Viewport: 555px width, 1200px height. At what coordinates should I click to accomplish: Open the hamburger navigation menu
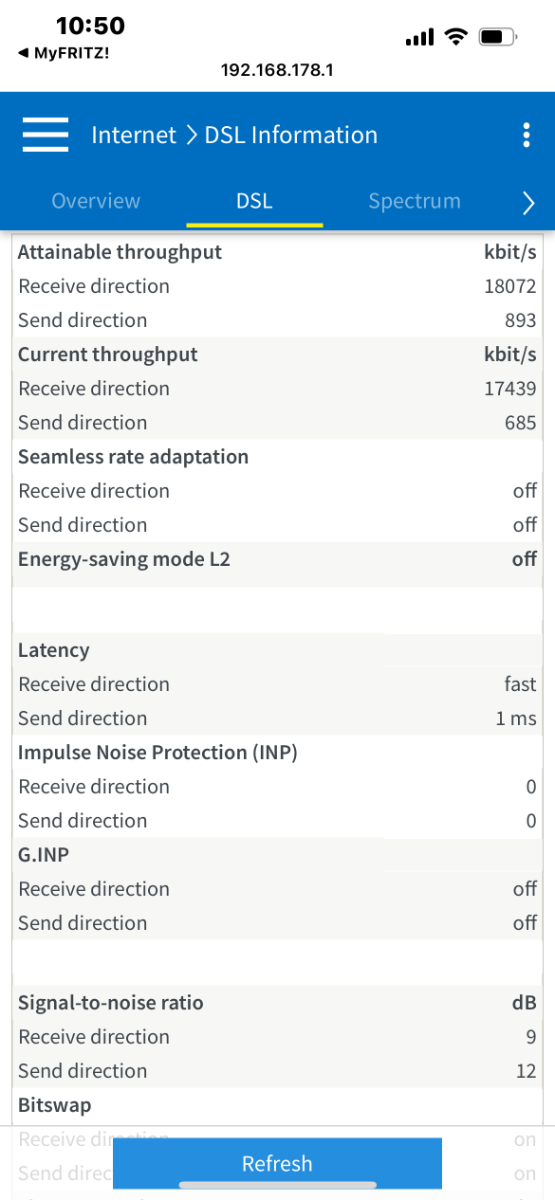(x=45, y=135)
